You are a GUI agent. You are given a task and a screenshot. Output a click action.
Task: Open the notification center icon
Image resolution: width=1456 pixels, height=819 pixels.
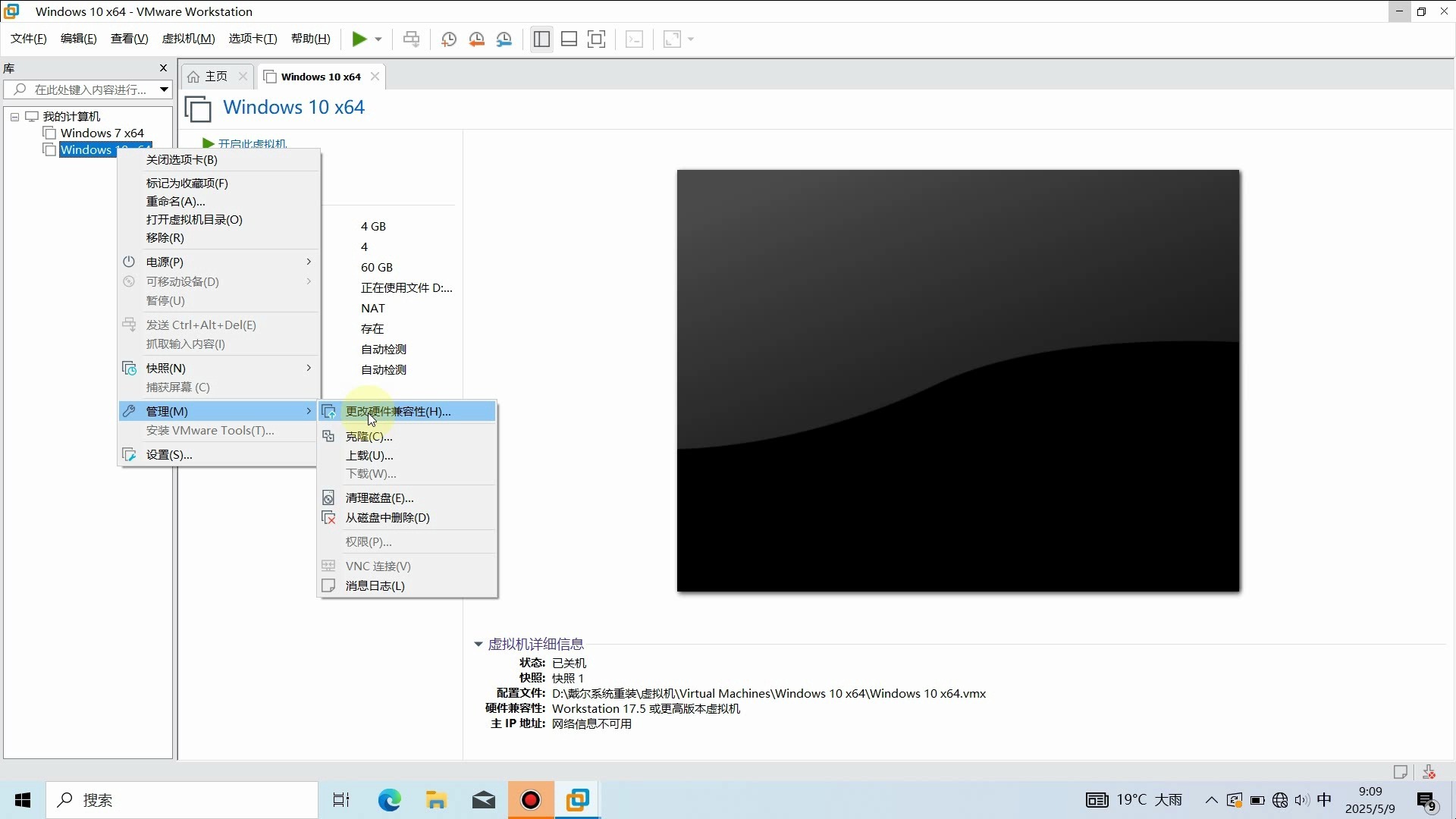[x=1427, y=801]
